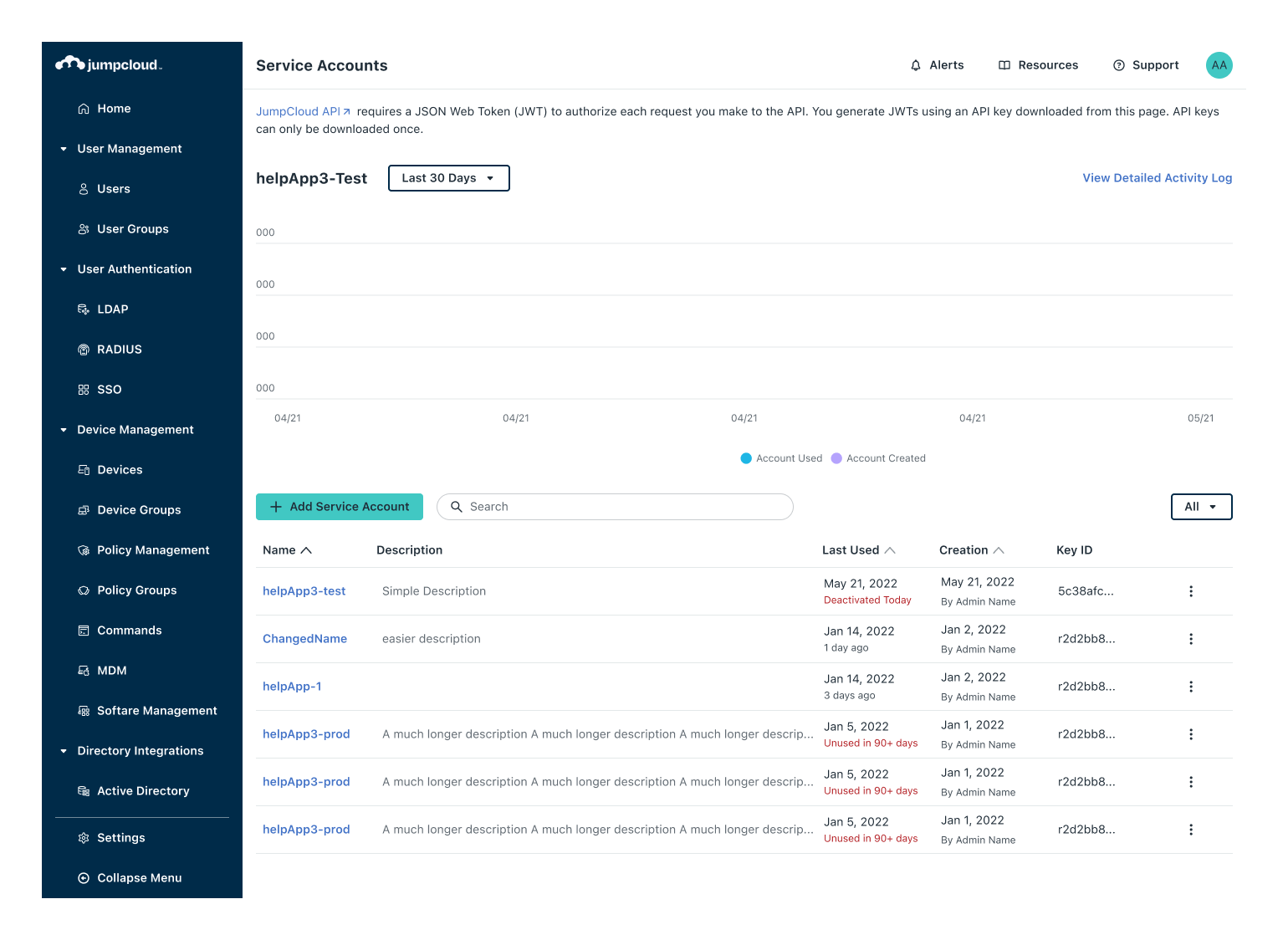The width and height of the screenshot is (1288, 940).
Task: Open View Detailed Activity Log link
Action: pos(1157,178)
